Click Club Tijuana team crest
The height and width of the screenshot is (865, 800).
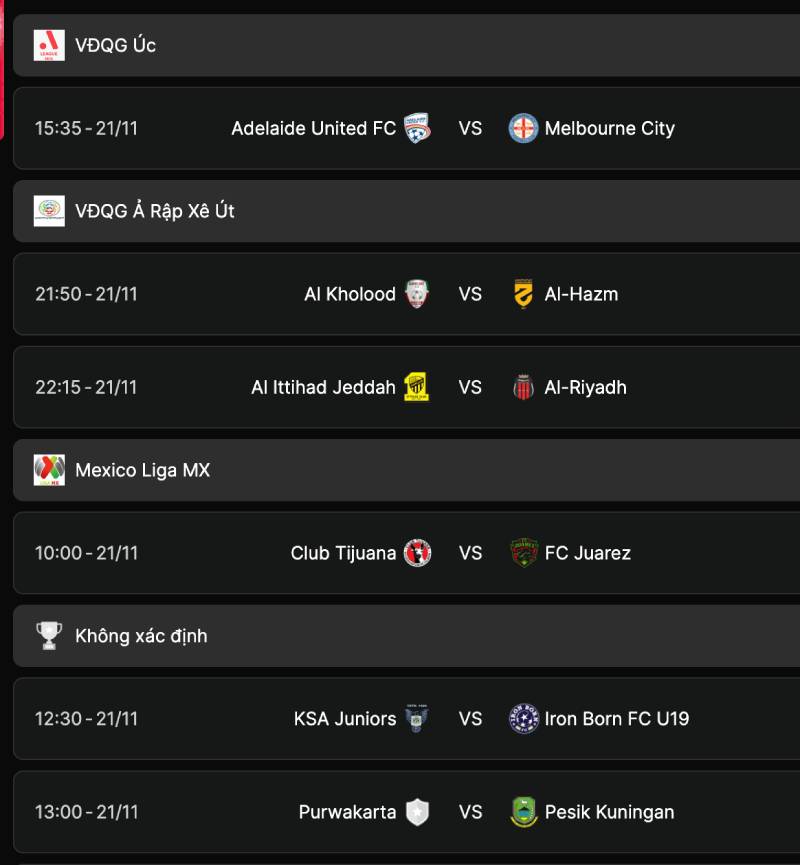tap(417, 553)
